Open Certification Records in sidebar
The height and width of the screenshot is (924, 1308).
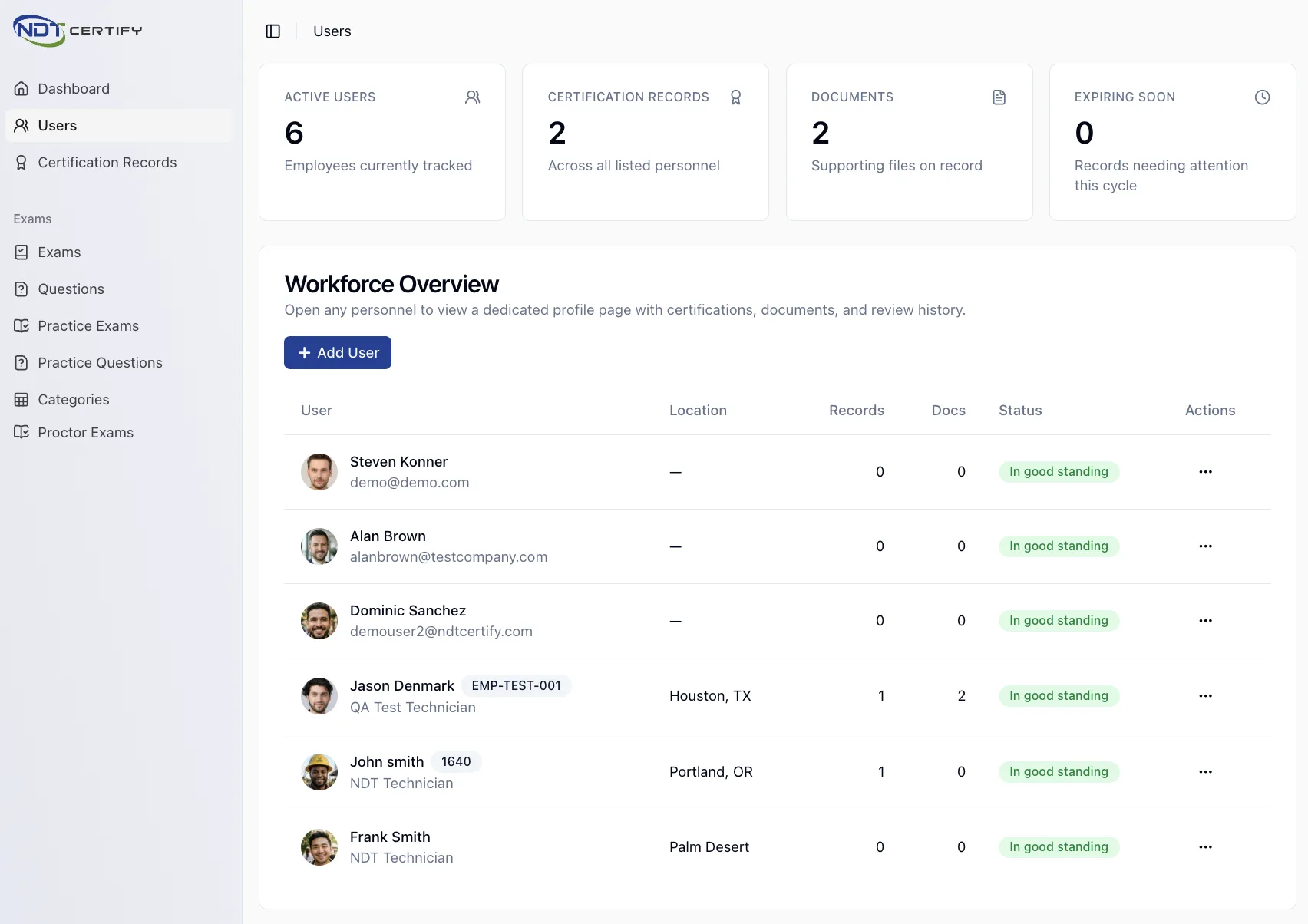(119, 163)
